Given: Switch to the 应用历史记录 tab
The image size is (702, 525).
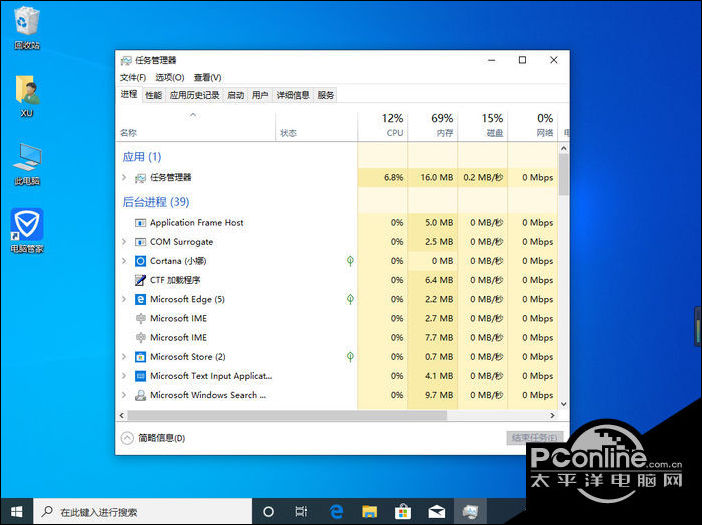Looking at the screenshot, I should (x=194, y=95).
